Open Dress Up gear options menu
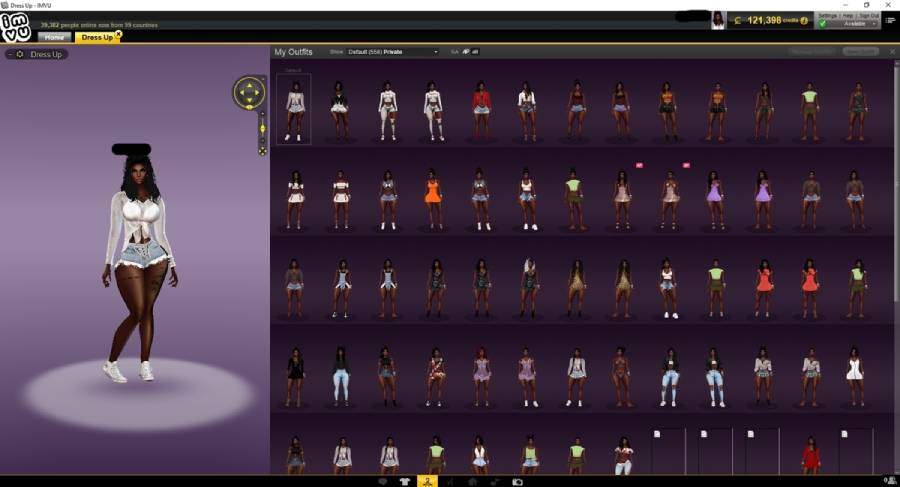This screenshot has width=900, height=487. pyautogui.click(x=20, y=54)
